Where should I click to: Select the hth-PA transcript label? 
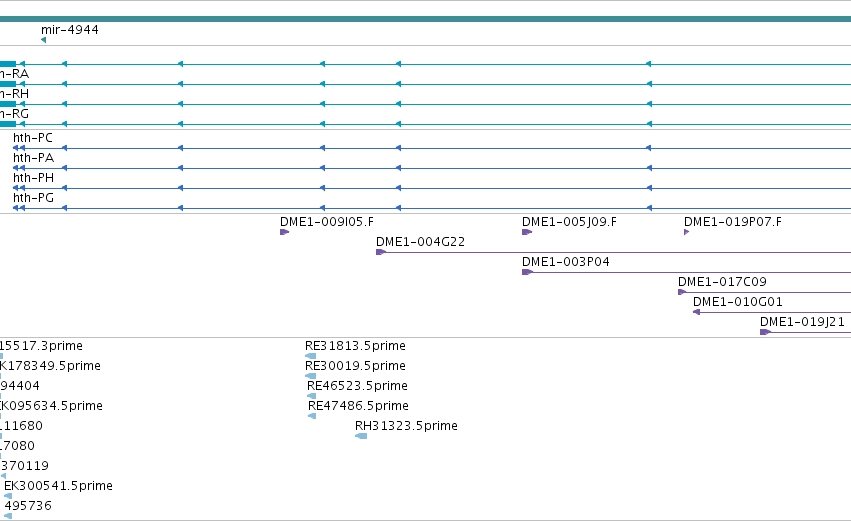click(x=33, y=158)
